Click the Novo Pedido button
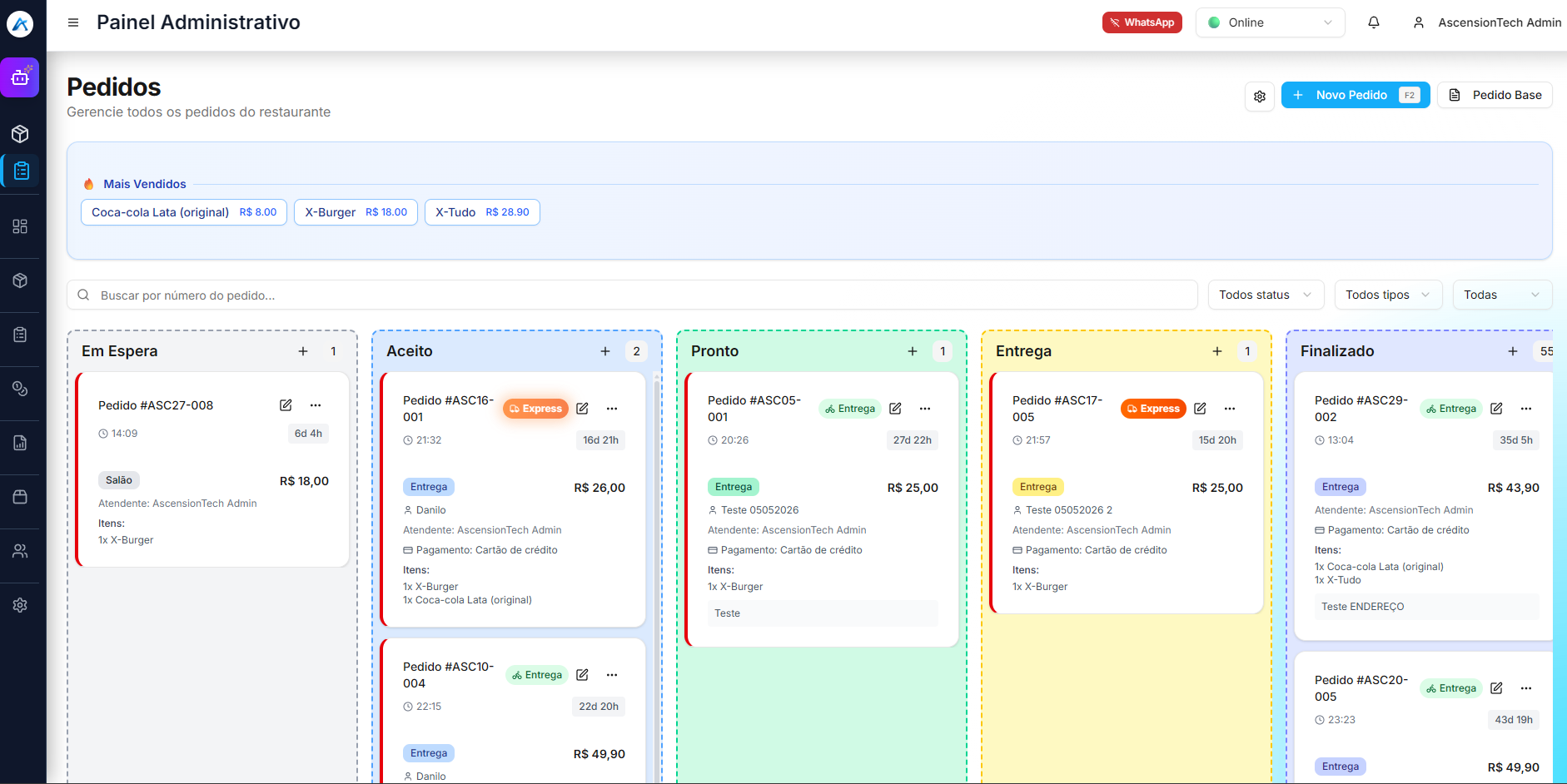This screenshot has height=784, width=1567. coord(1355,95)
